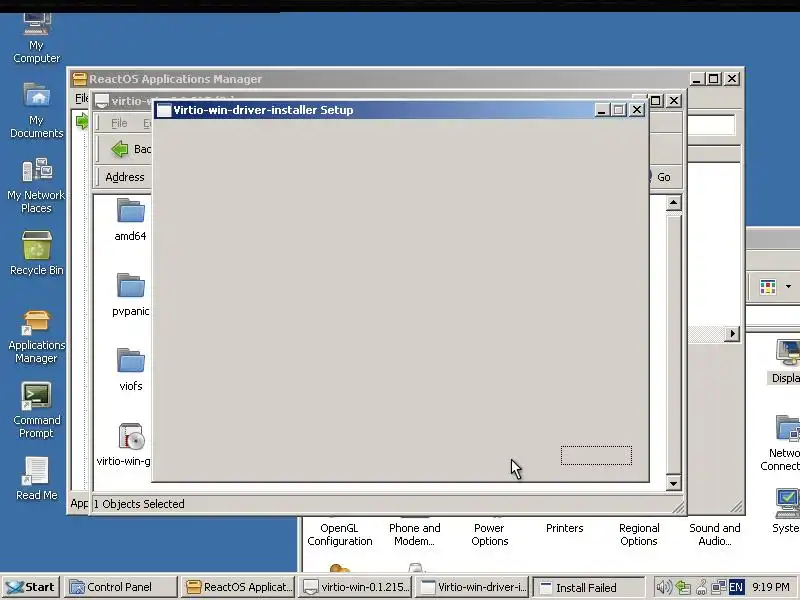Switch to ReactOS Applicat... taskbar button
Screen dimensions: 800x600
pyautogui.click(x=239, y=587)
